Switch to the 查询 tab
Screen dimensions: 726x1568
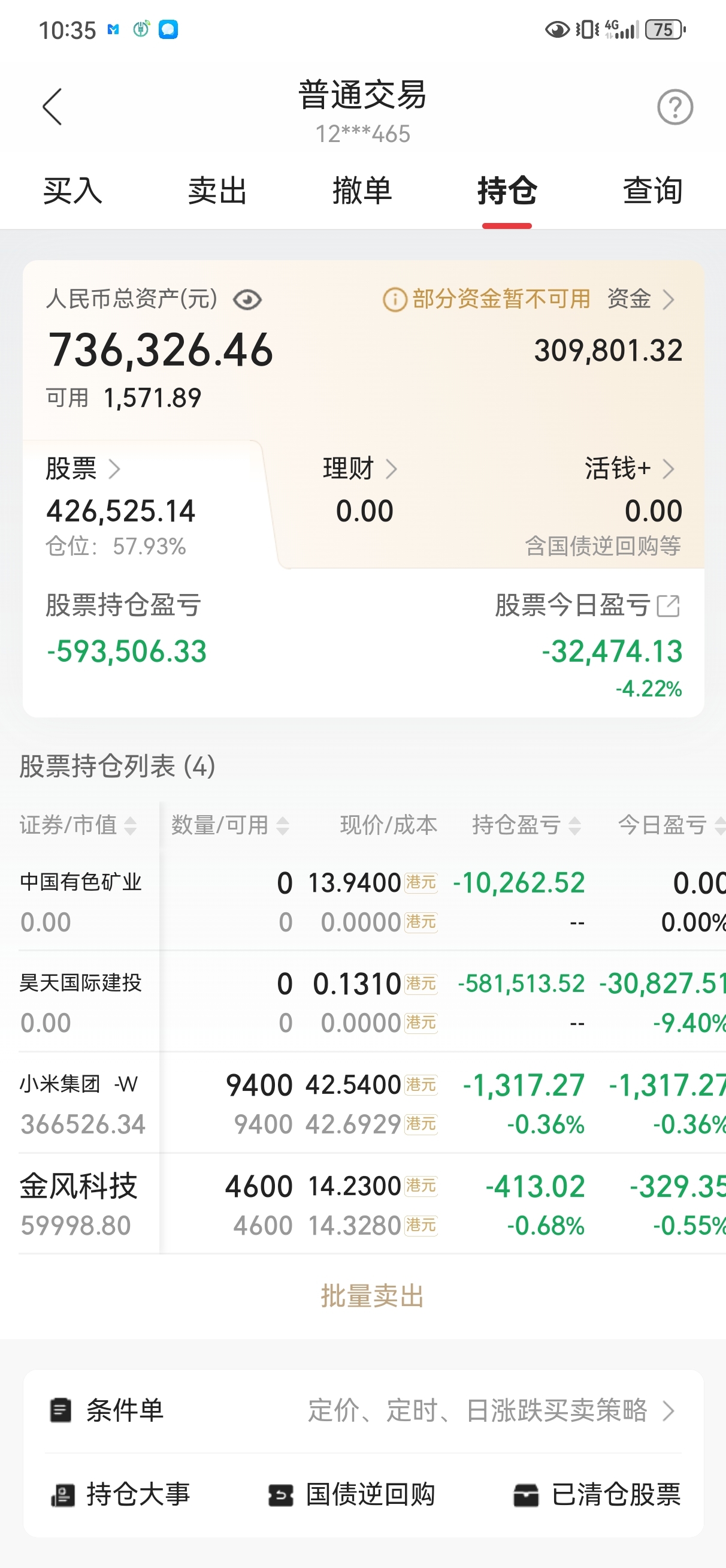tap(652, 191)
